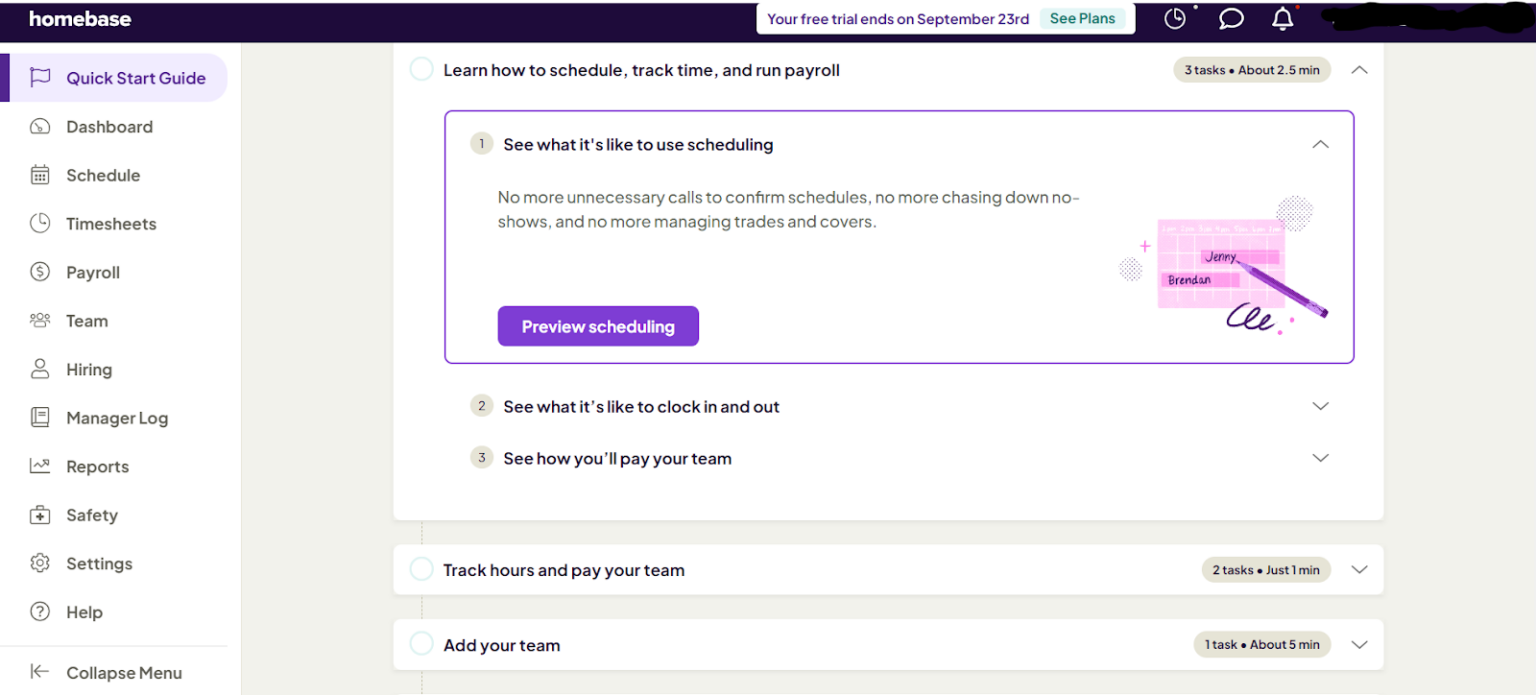This screenshot has width=1536, height=695.
Task: Mark 'Learn how to schedule' task complete
Action: click(421, 69)
